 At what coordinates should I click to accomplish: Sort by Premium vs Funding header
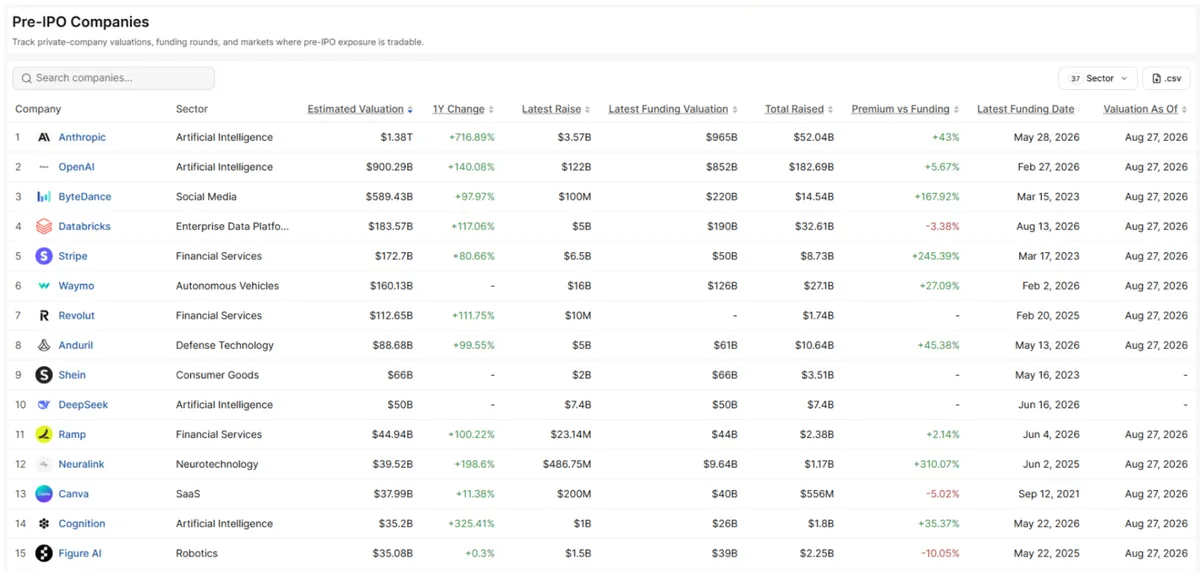click(x=905, y=109)
